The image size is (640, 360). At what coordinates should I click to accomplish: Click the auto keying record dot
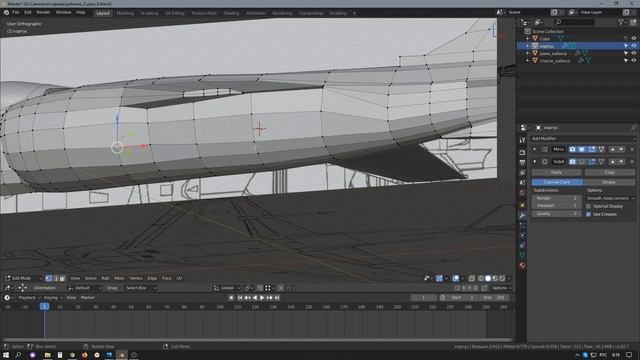231,298
